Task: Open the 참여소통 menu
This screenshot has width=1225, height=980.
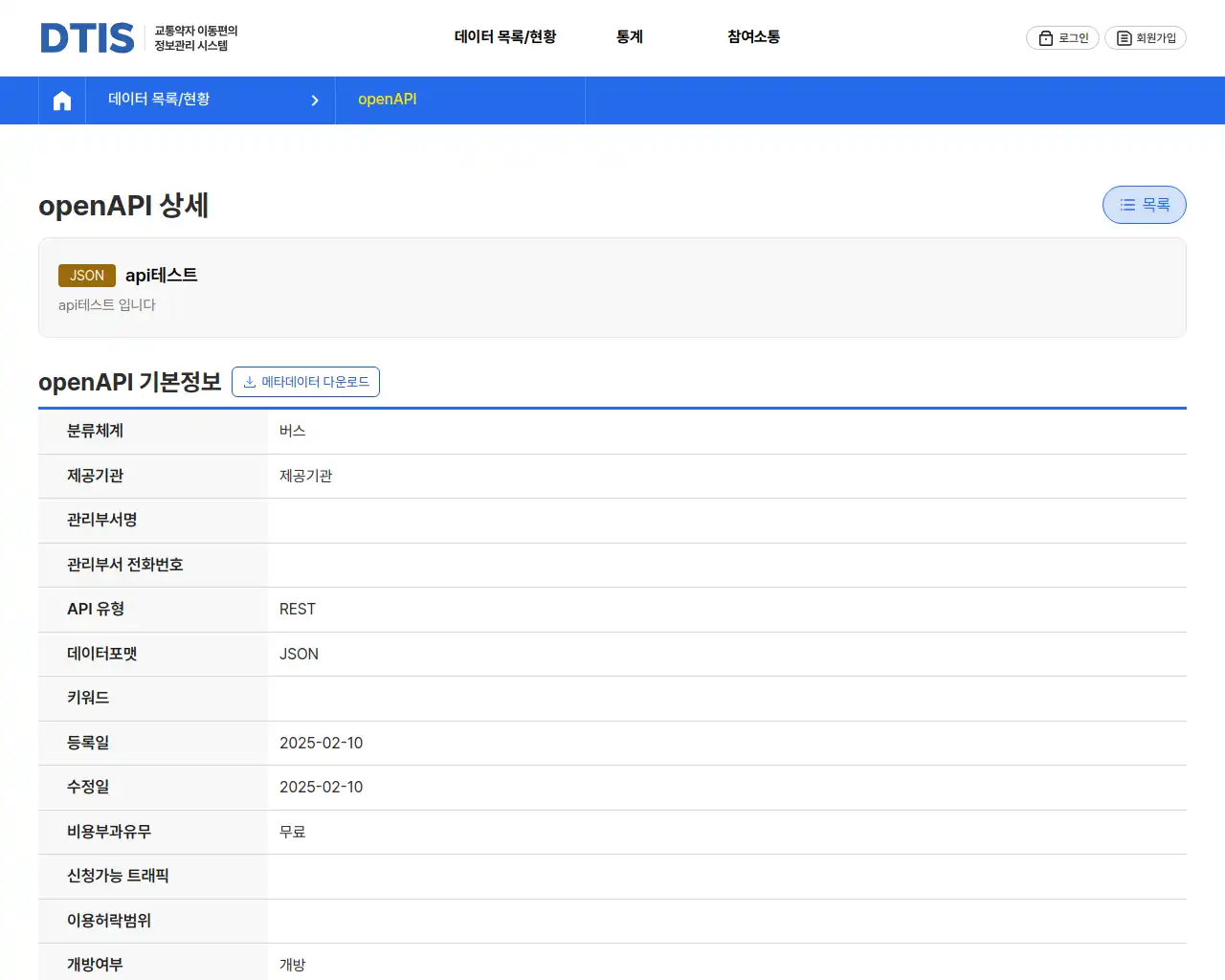Action: 754,36
